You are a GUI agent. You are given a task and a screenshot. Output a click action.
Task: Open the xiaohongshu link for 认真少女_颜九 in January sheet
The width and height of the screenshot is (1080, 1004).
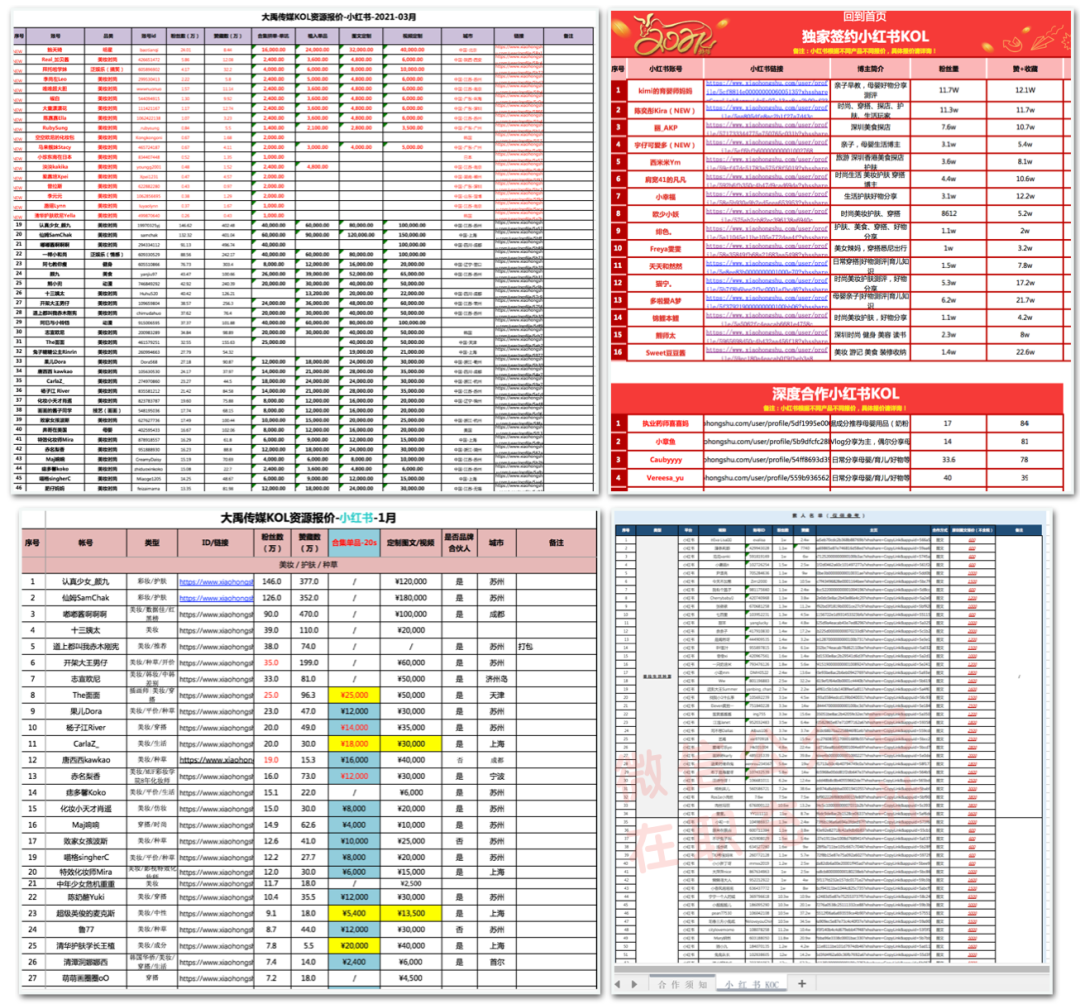216,582
